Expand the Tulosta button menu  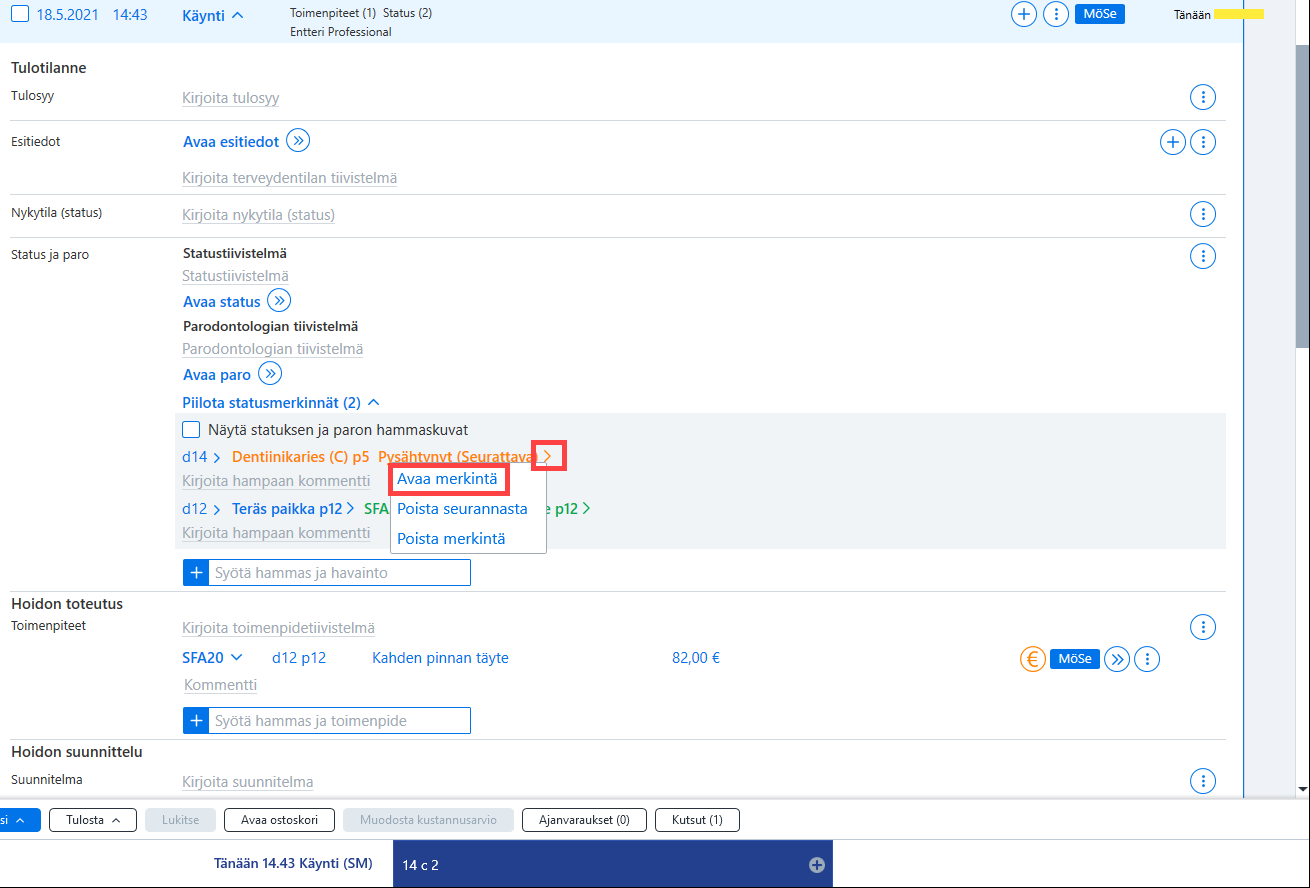93,820
